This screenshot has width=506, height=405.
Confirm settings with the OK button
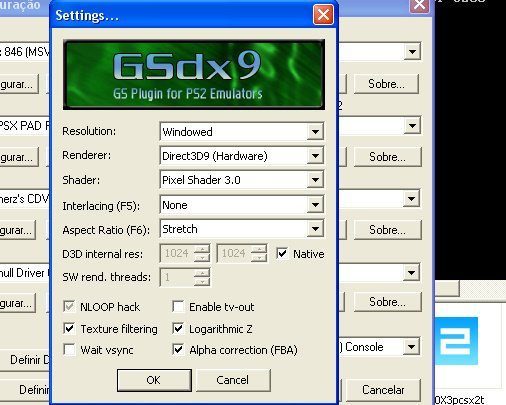point(154,380)
